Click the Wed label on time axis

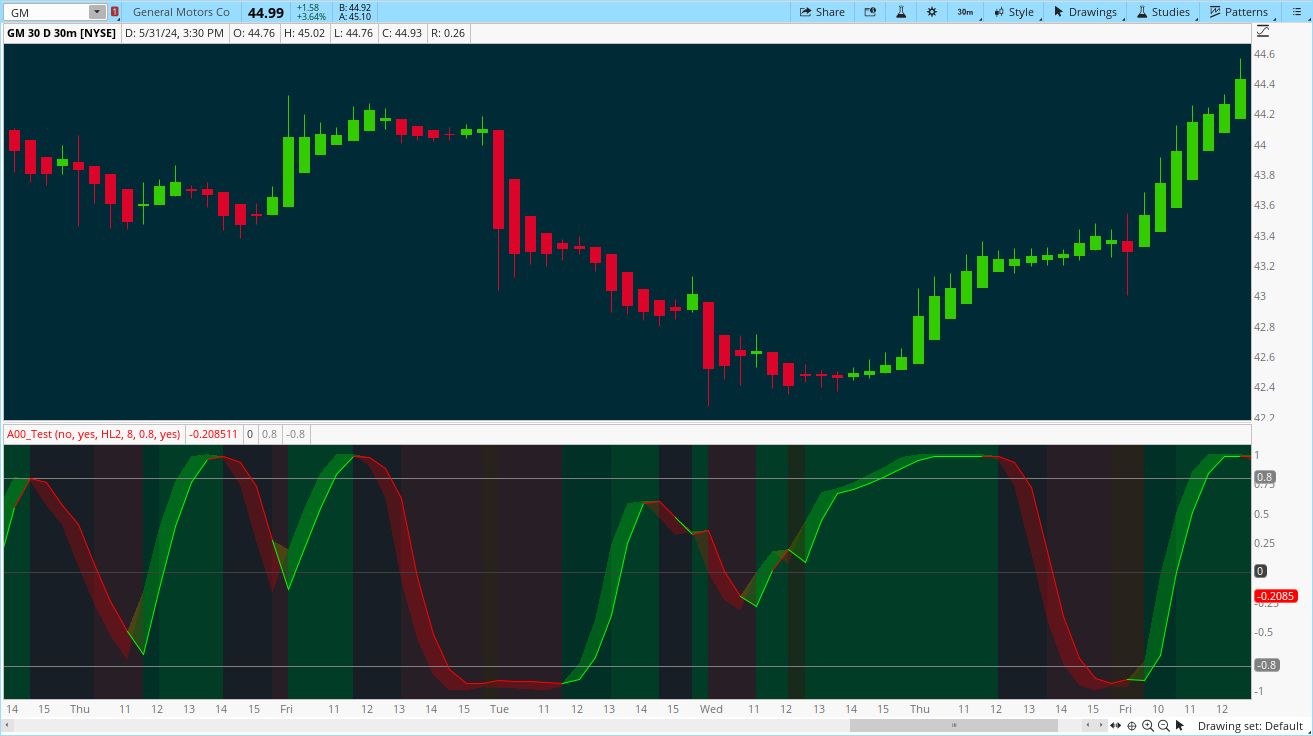pos(711,709)
